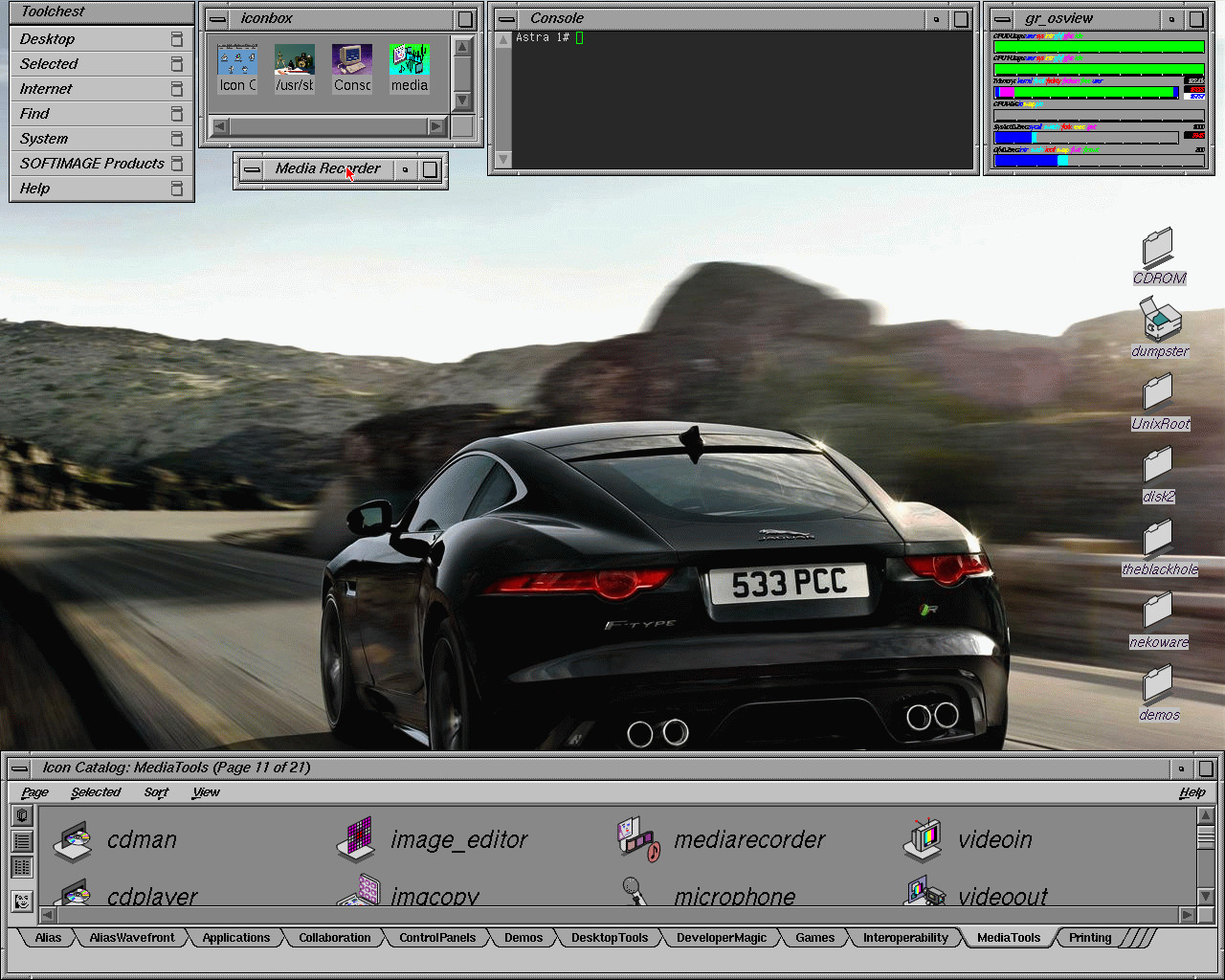Screen dimensions: 1225x980
Task: Click the media icon in the iconbox
Action: click(409, 61)
